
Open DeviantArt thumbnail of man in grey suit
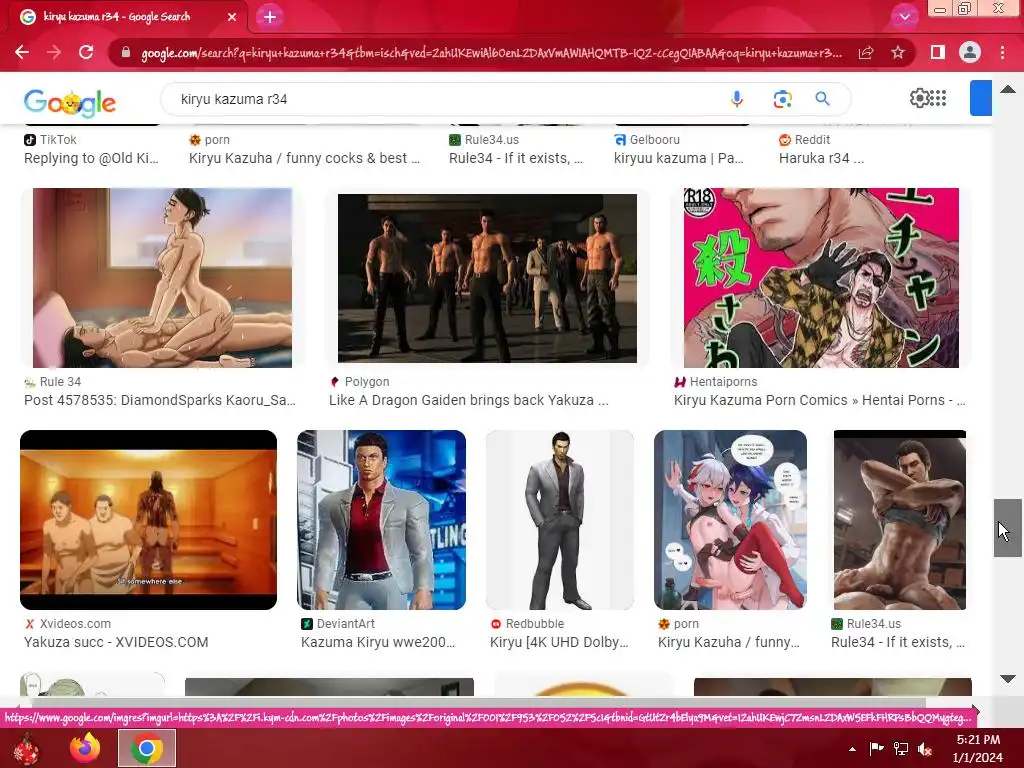381,520
